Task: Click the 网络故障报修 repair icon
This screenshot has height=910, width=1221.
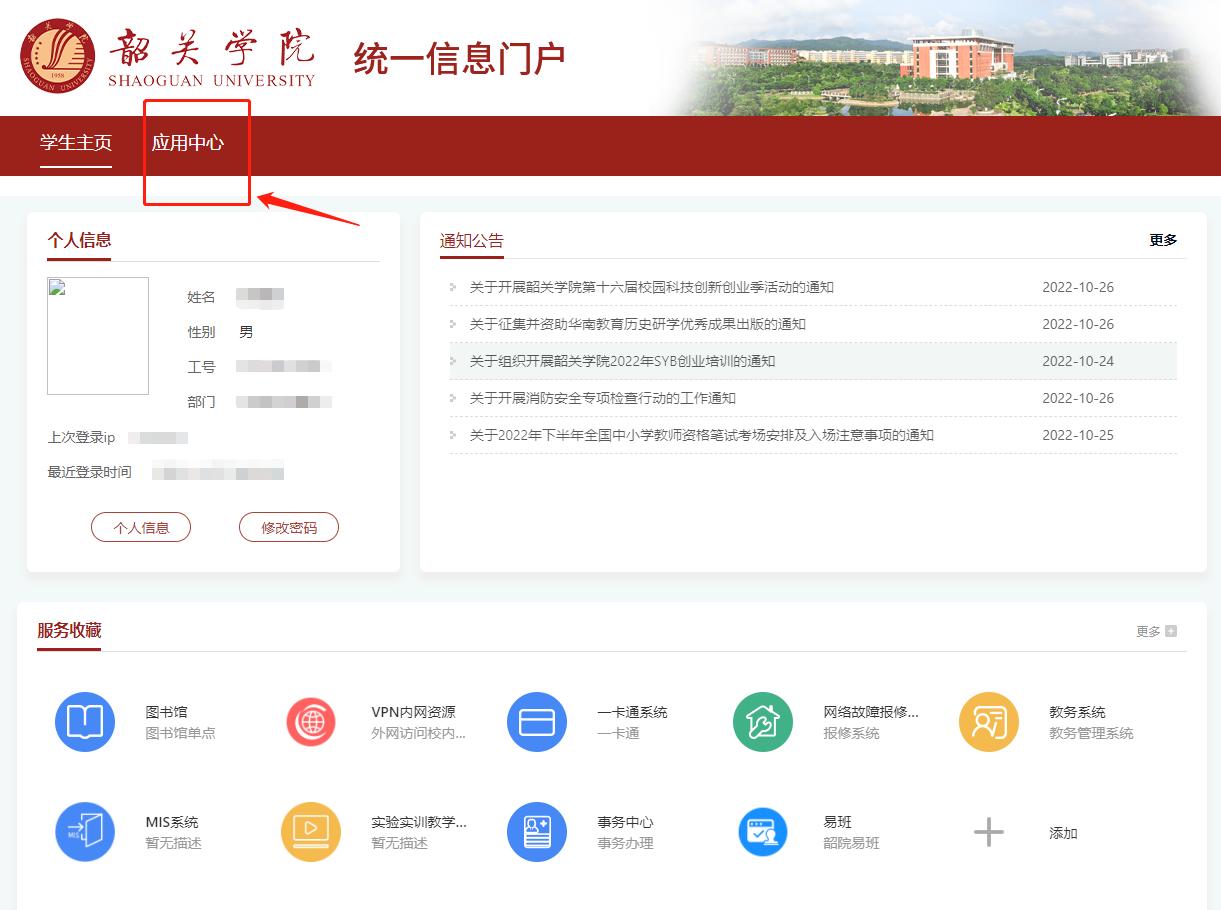Action: [763, 722]
